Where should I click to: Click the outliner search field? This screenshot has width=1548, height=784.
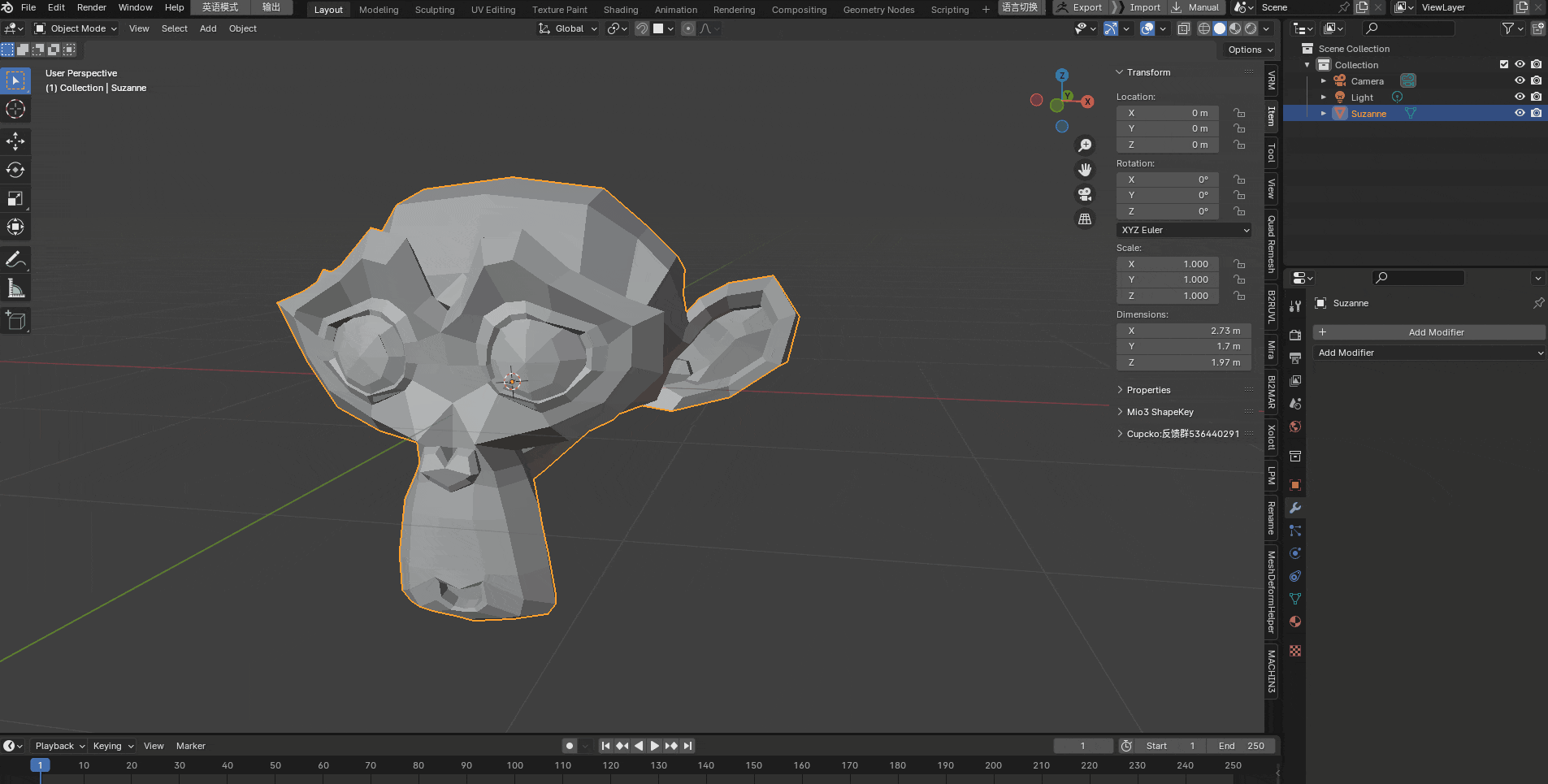pos(1409,28)
